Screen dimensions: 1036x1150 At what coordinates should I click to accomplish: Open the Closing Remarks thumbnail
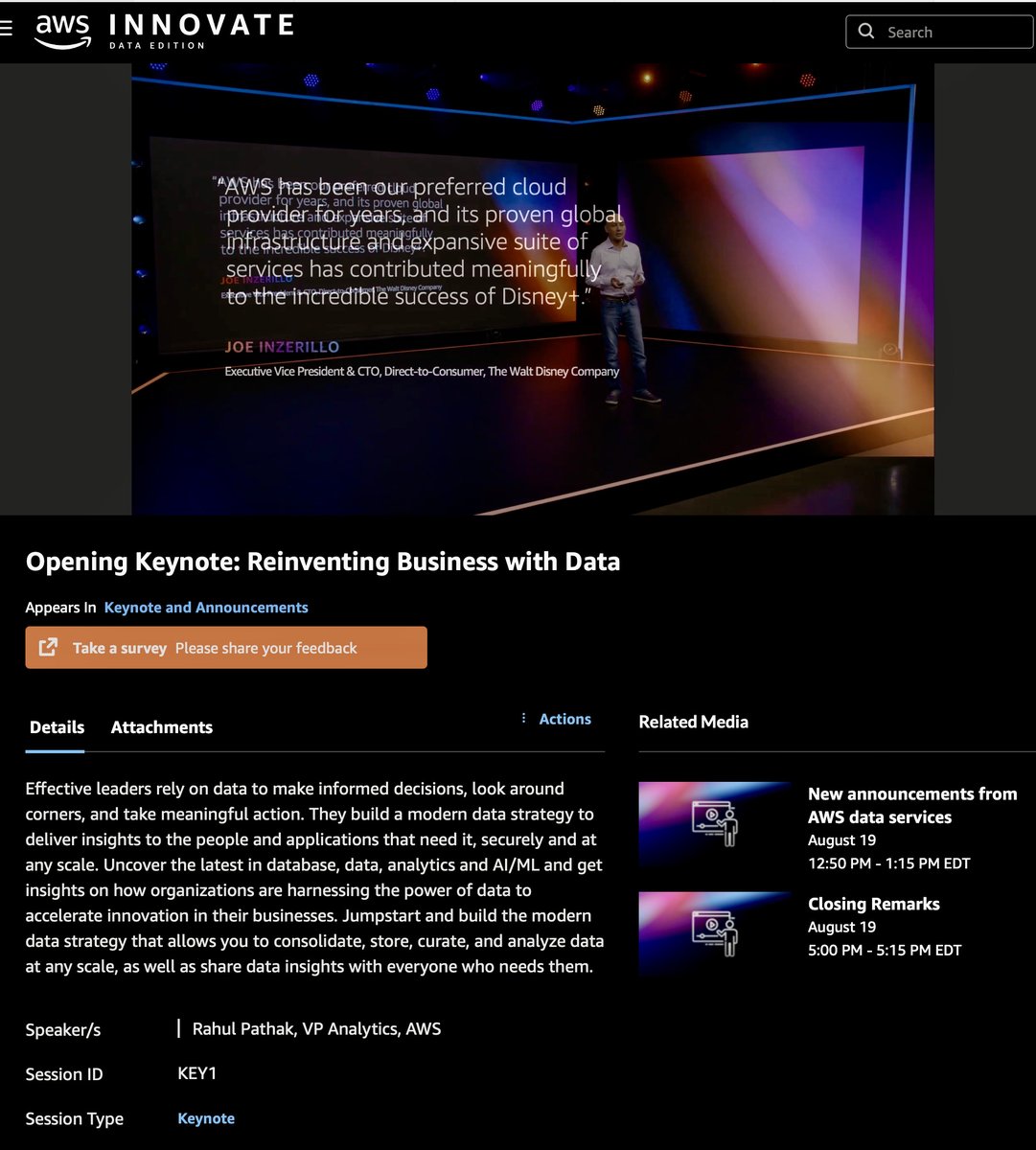714,934
